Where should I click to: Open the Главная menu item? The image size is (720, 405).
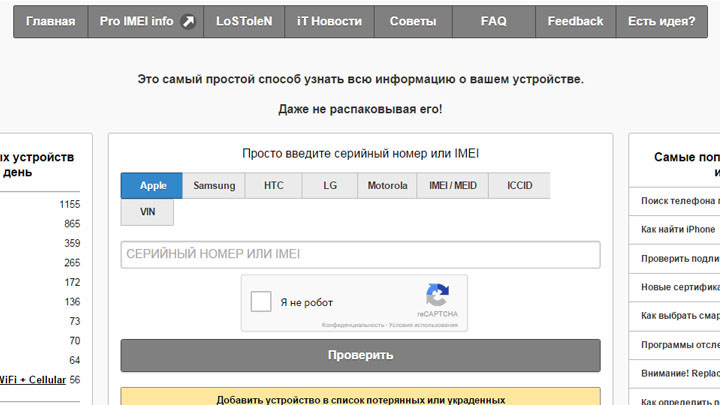(x=51, y=22)
